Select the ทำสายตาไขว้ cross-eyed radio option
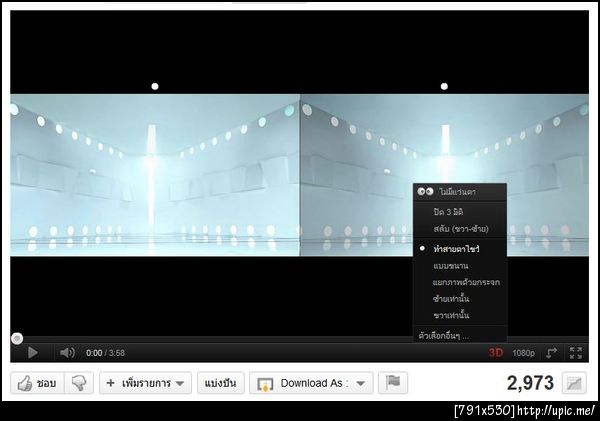This screenshot has width=600, height=421. (x=460, y=249)
